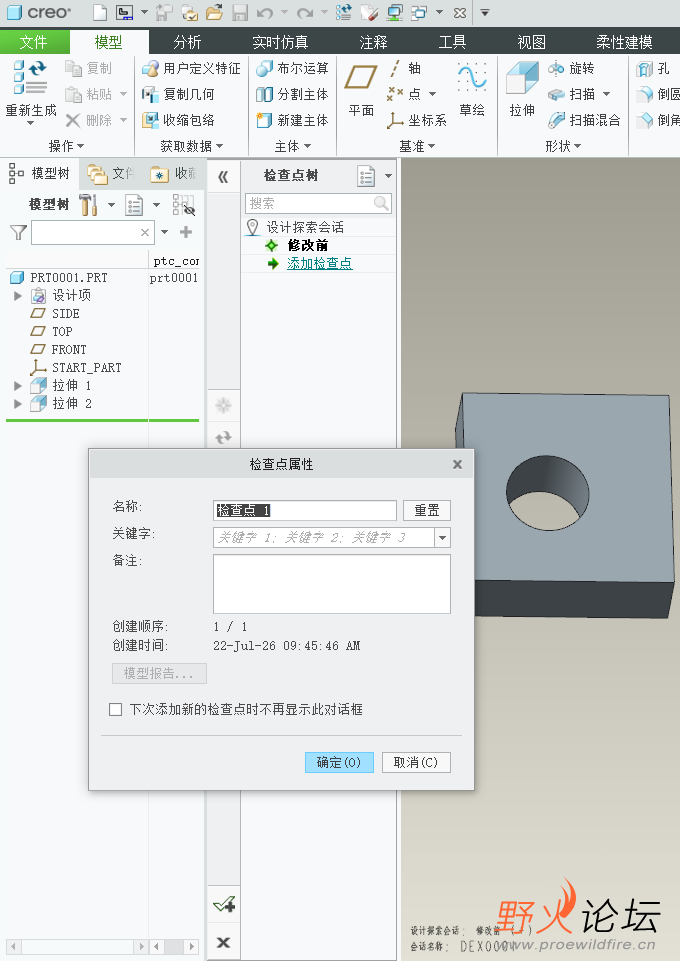Start the 草绘 (Sketch) tool
Image resolution: width=680 pixels, height=961 pixels.
[472, 89]
